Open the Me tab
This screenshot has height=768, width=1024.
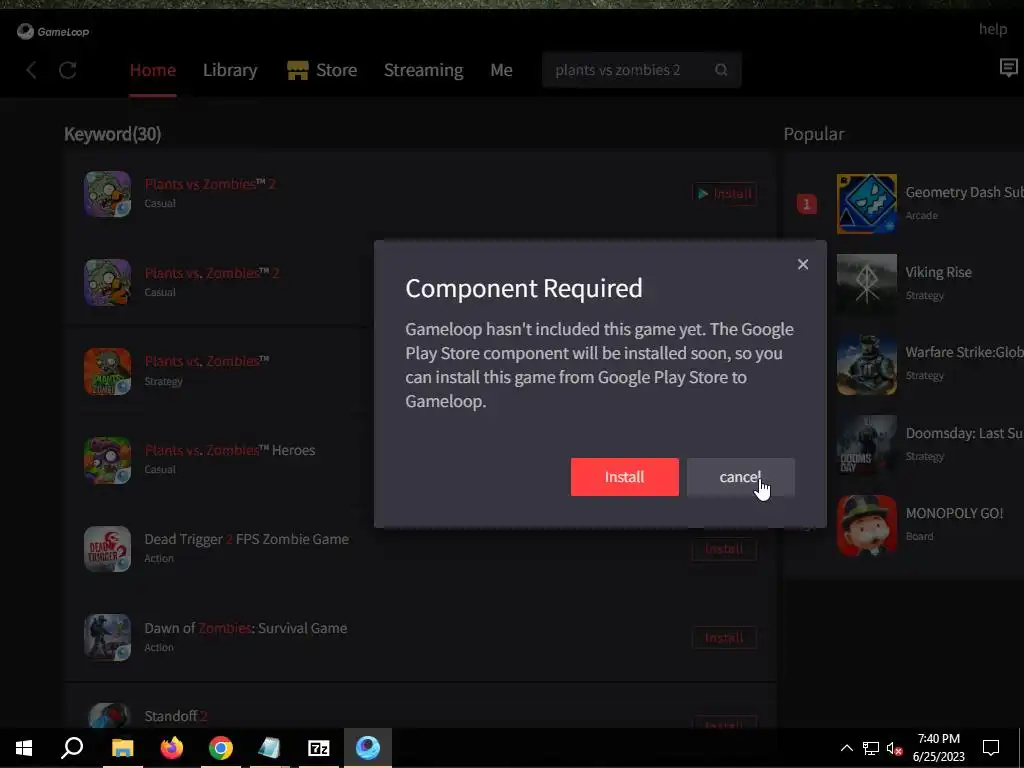click(x=501, y=70)
